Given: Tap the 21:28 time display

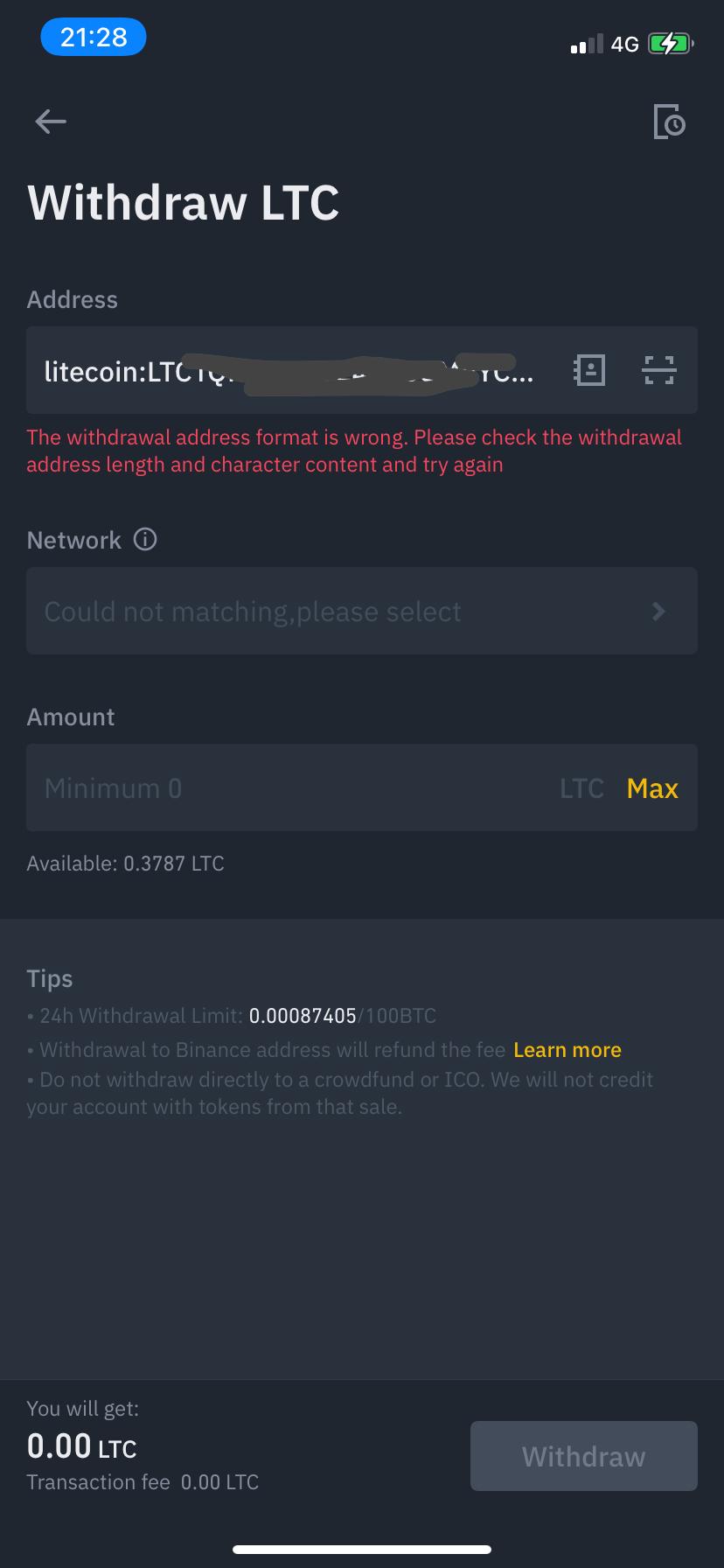Looking at the screenshot, I should point(94,37).
